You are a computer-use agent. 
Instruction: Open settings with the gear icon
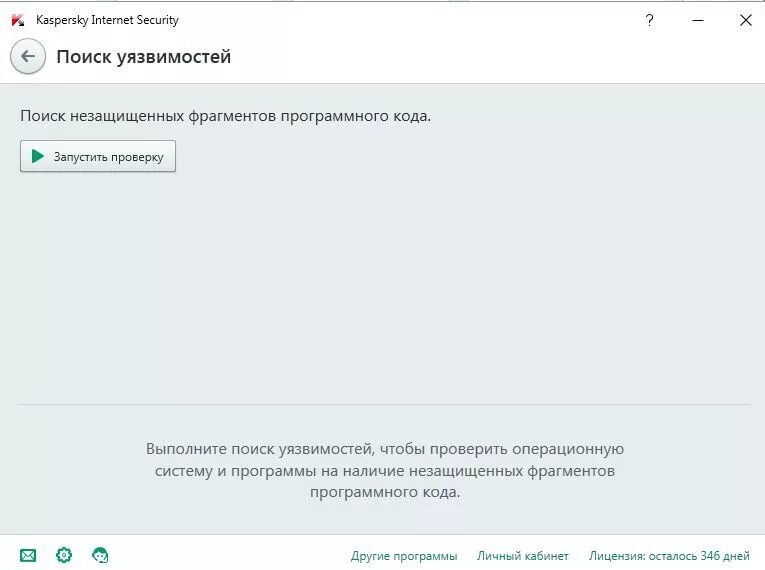click(64, 555)
